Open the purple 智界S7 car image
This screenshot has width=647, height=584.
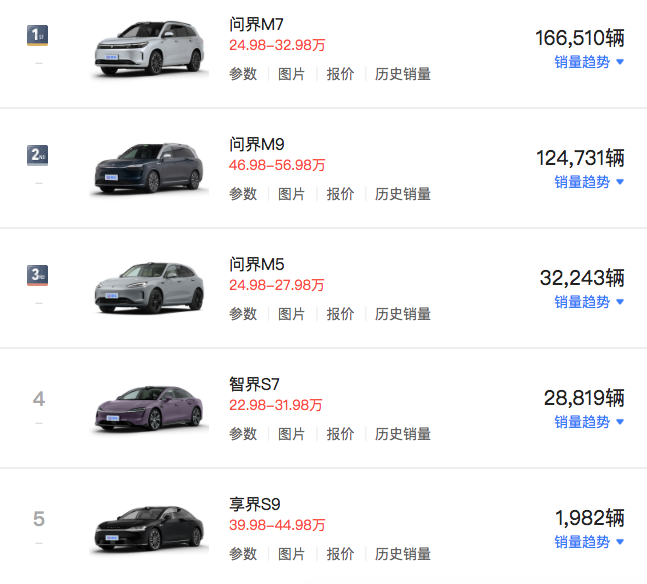pyautogui.click(x=149, y=409)
